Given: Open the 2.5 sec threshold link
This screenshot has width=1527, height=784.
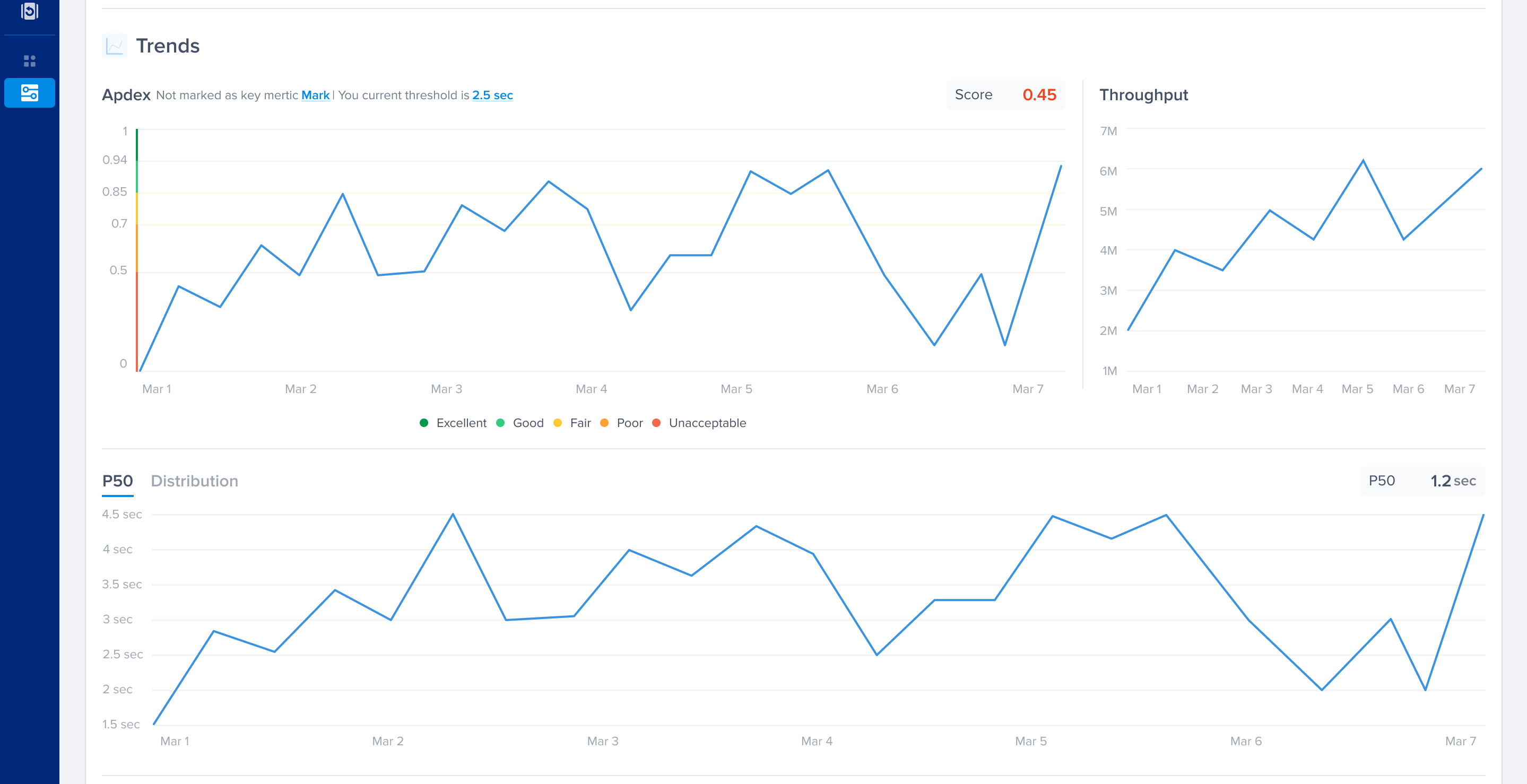Looking at the screenshot, I should pos(492,95).
